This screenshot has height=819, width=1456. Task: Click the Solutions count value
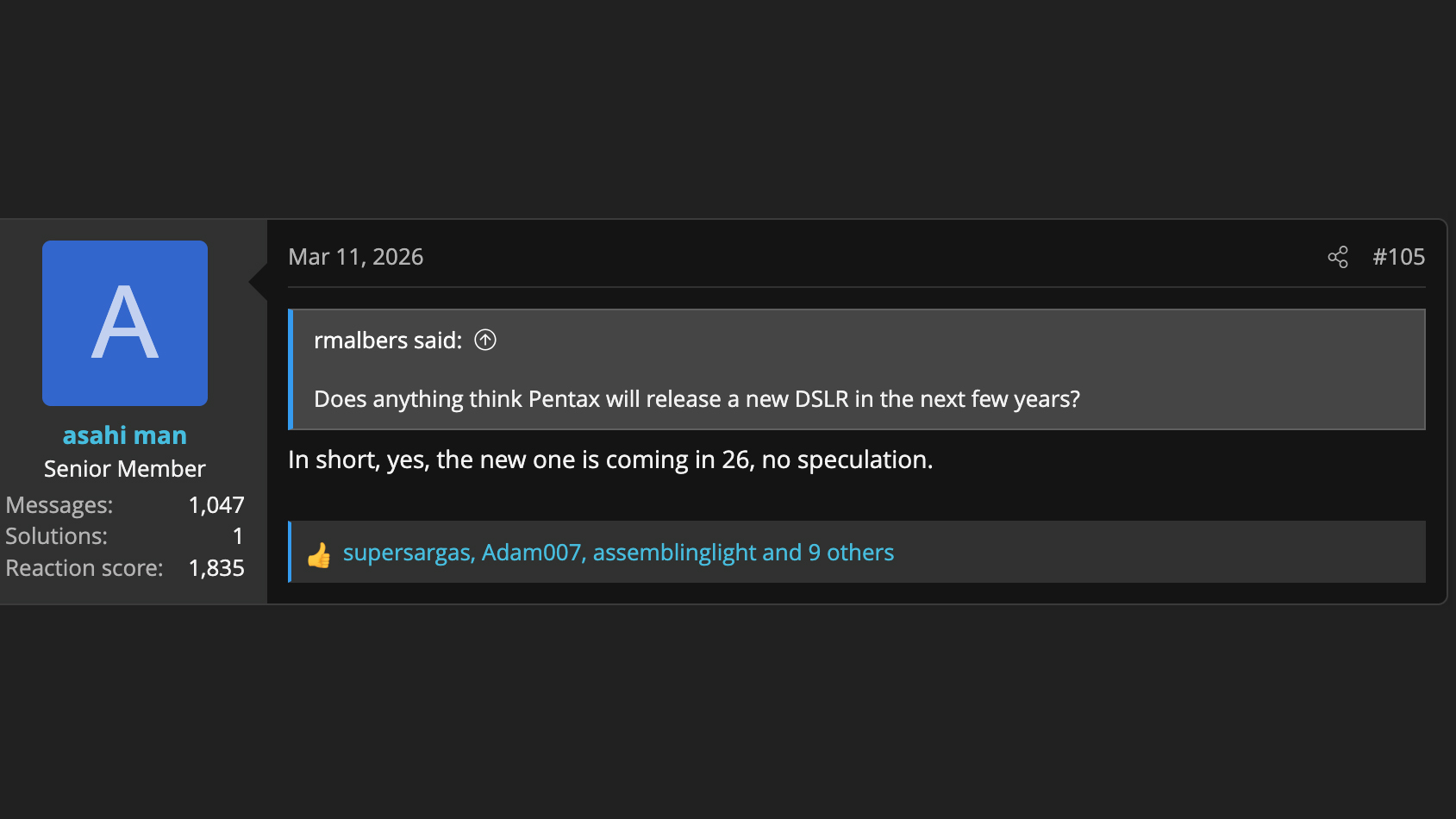click(x=238, y=535)
